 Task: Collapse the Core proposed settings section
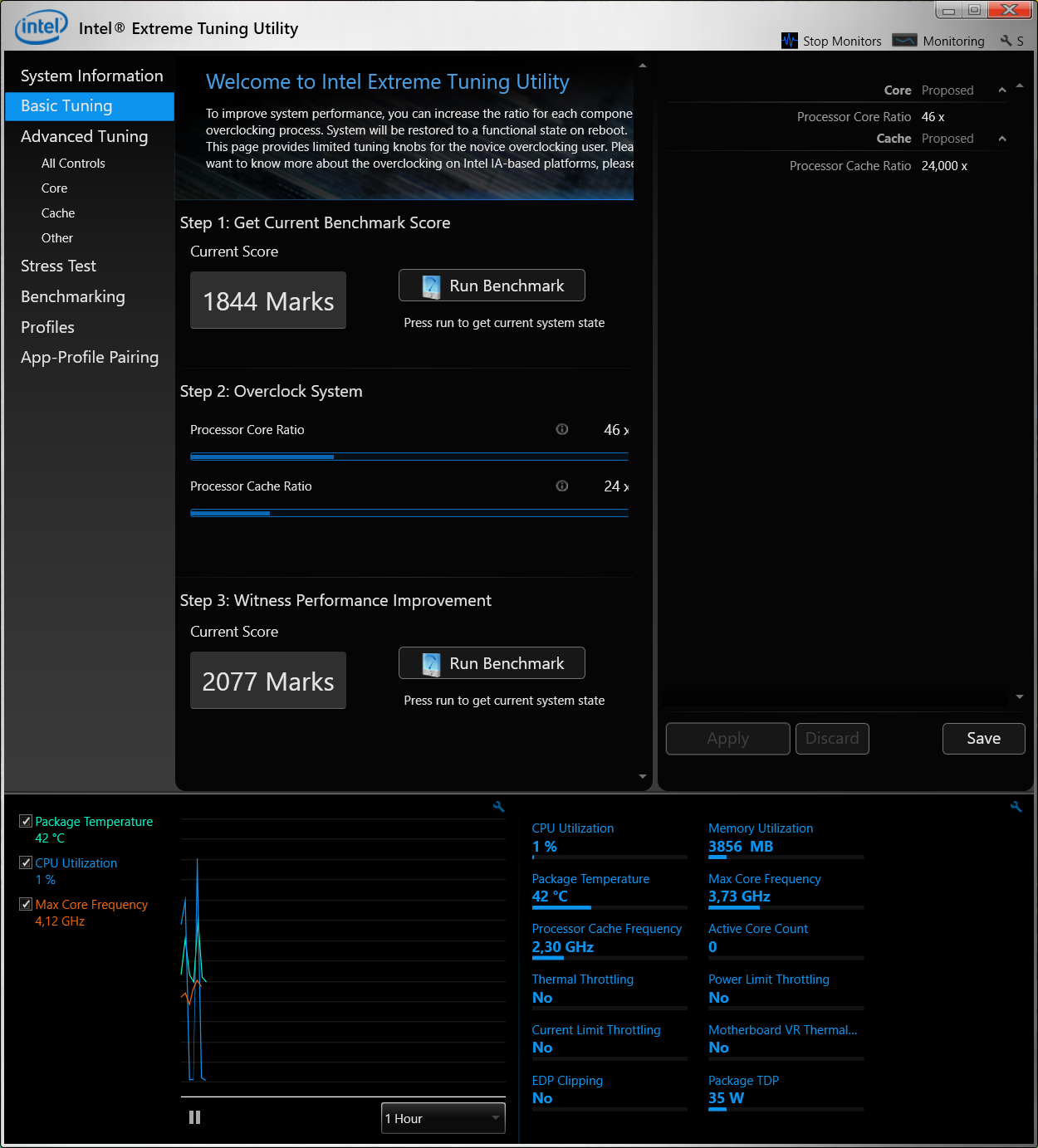[1002, 90]
